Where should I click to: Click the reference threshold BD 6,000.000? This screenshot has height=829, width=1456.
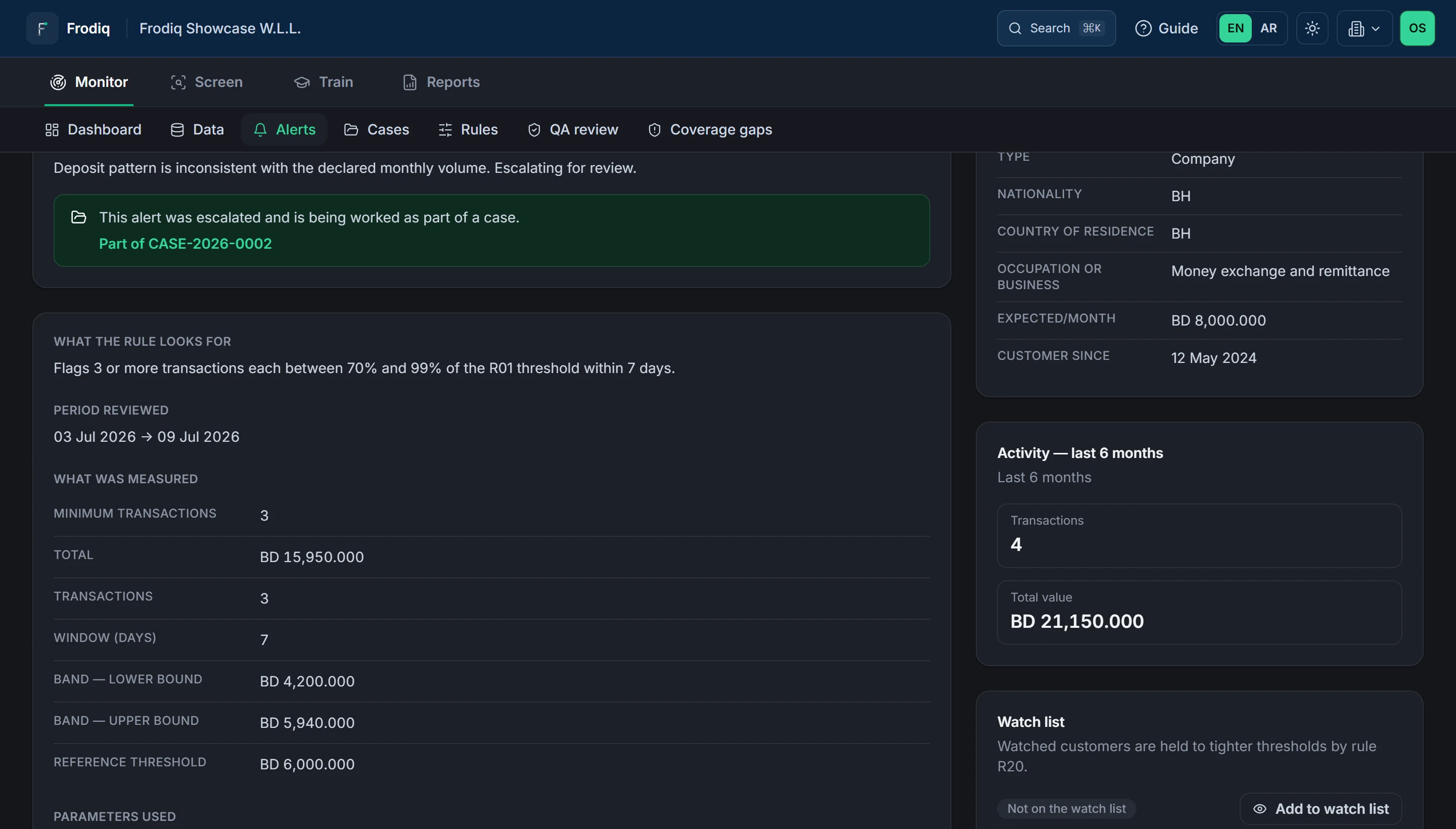pos(307,765)
